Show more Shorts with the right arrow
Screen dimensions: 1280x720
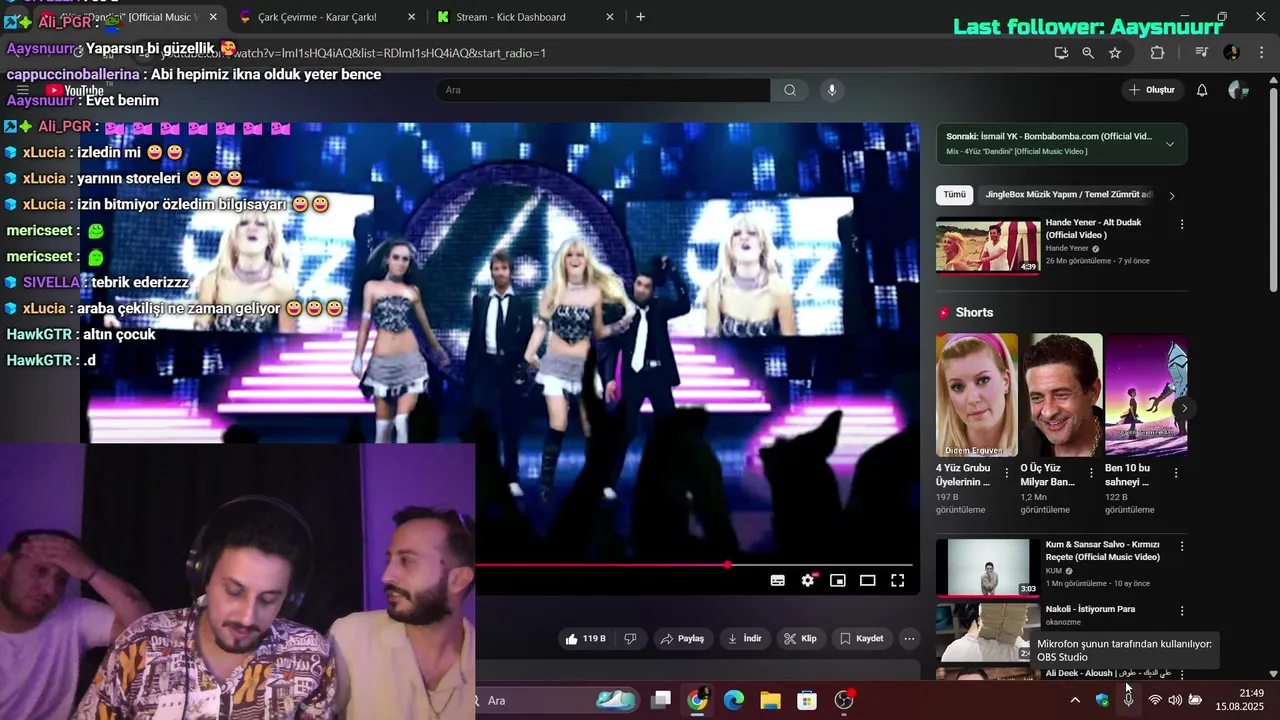[1184, 408]
